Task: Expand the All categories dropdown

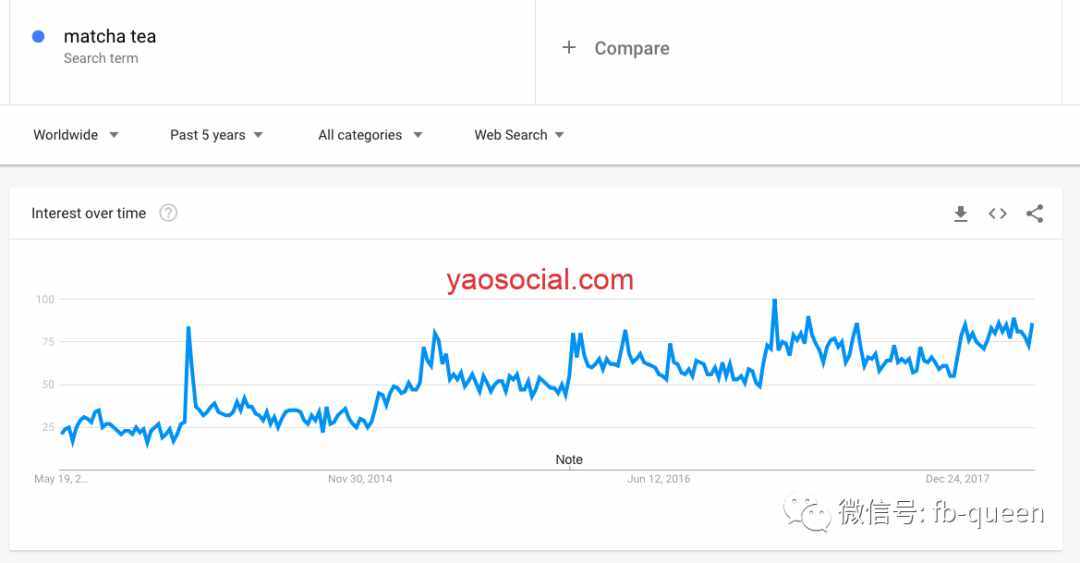Action: 370,135
